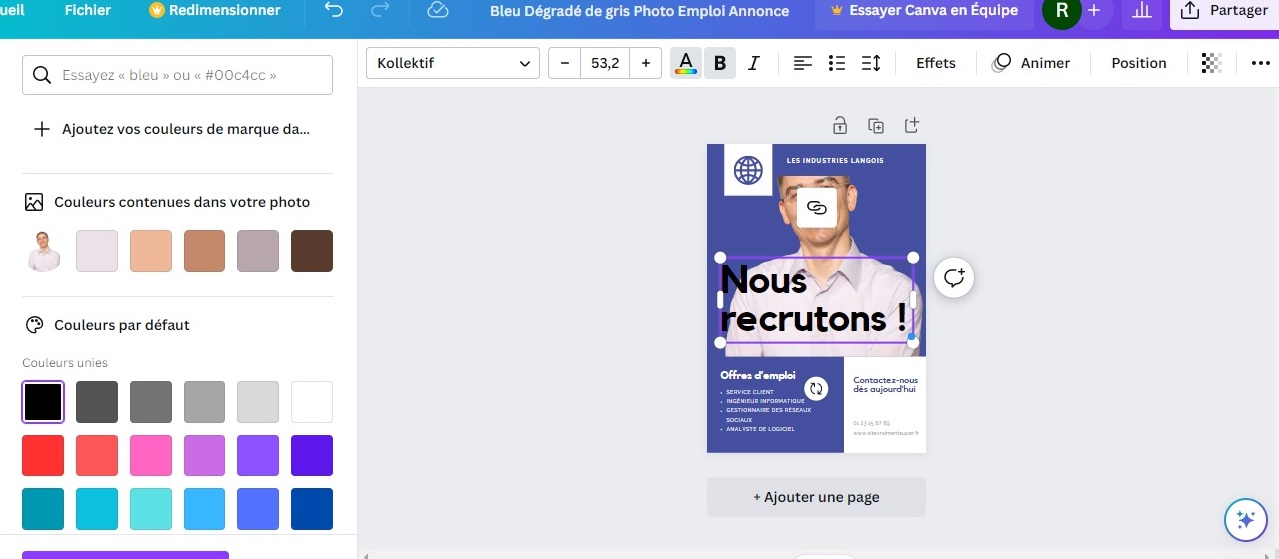Click the photo colors image icon
Screen dimensions: 1279x559
pyautogui.click(x=34, y=202)
